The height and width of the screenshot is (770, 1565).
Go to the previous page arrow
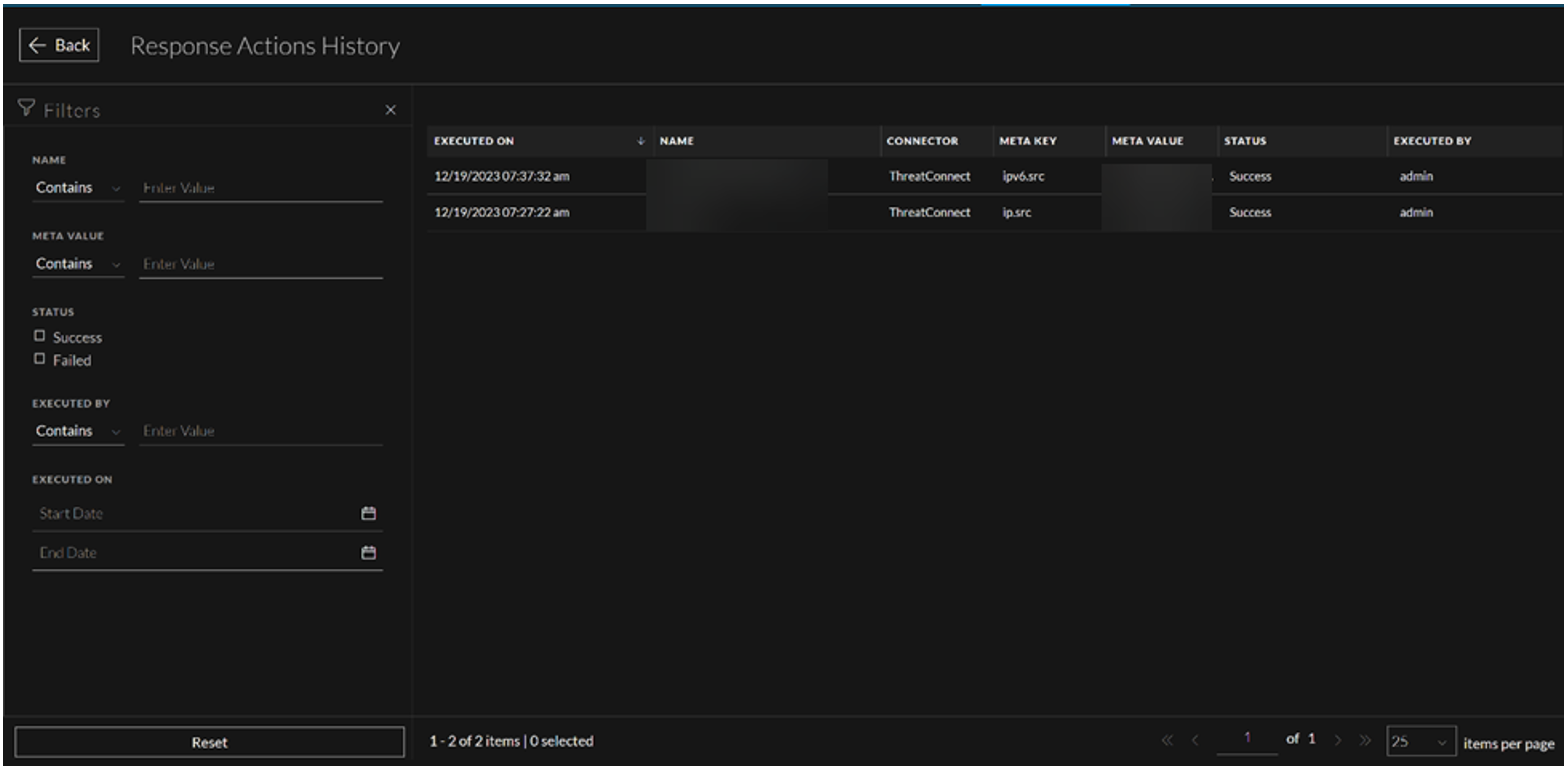tap(1195, 741)
